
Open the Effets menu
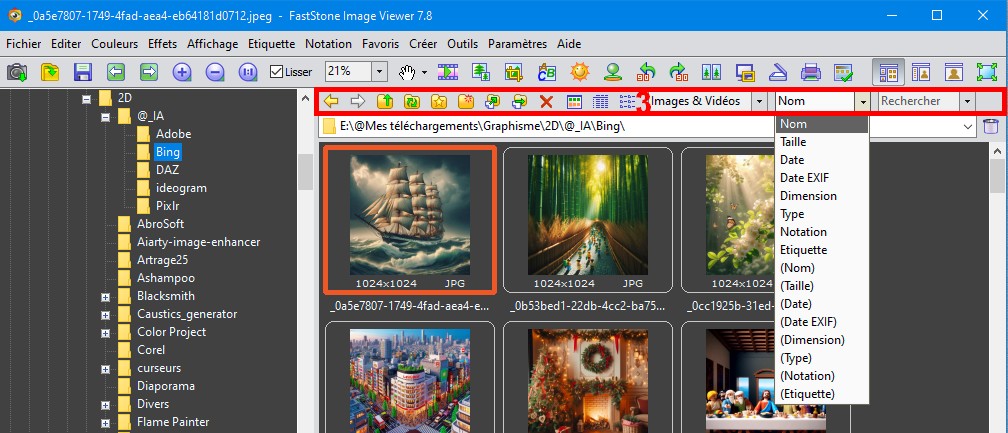coord(162,44)
